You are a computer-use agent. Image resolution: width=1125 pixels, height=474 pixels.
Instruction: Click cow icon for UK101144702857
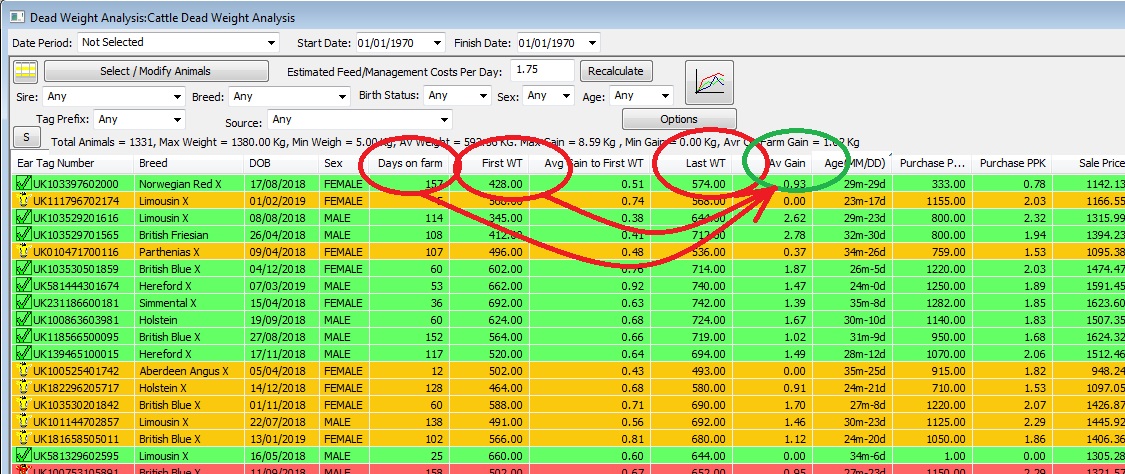(x=23, y=422)
